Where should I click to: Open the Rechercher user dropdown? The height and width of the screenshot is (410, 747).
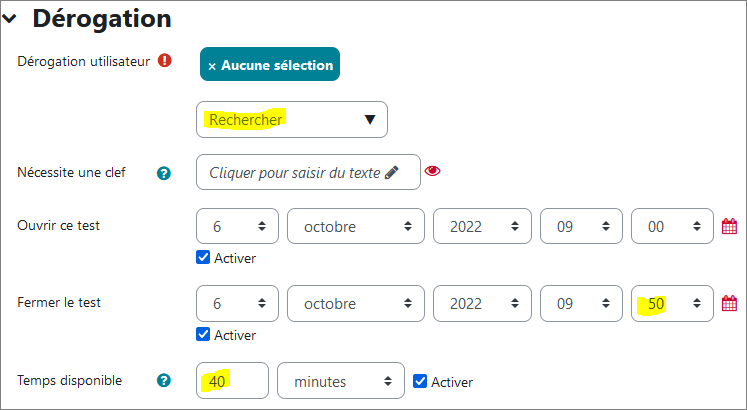(x=292, y=120)
